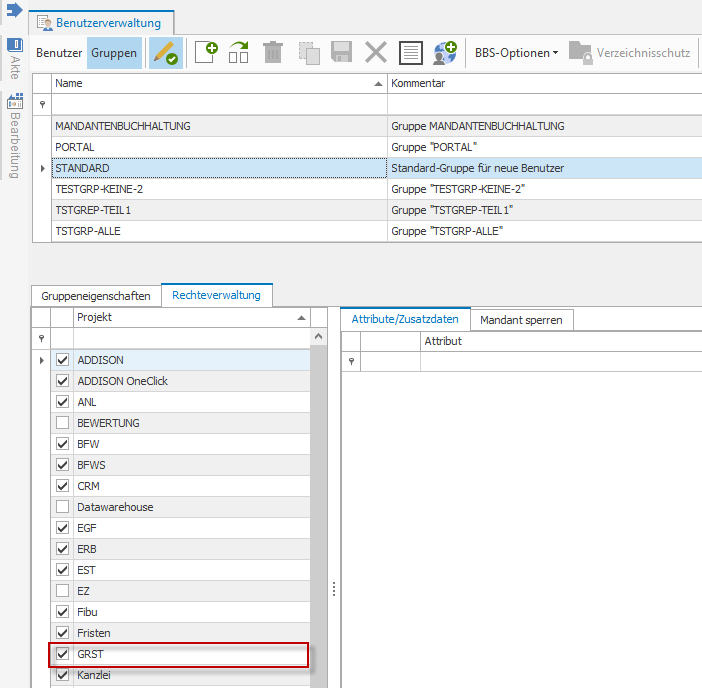
Task: Click STANDARD row indicator arrow
Action: [42, 168]
